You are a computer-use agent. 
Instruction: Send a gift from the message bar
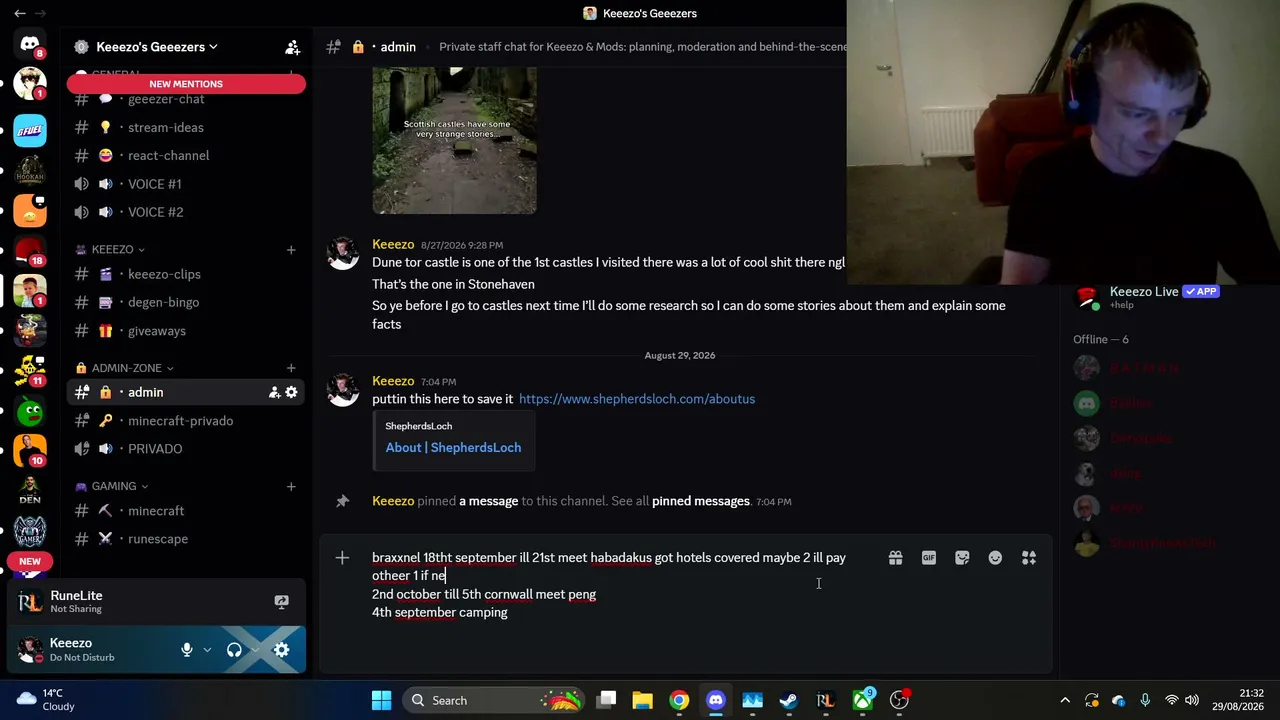[895, 558]
